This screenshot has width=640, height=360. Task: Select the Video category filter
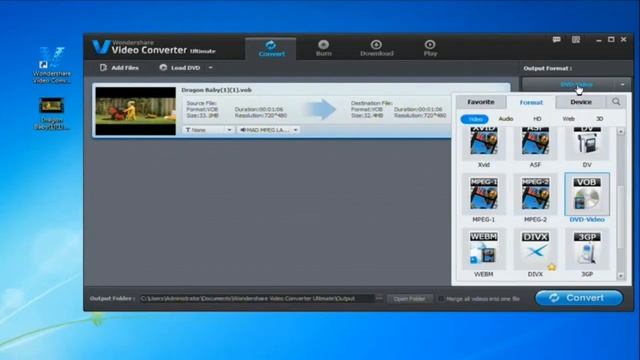(475, 119)
